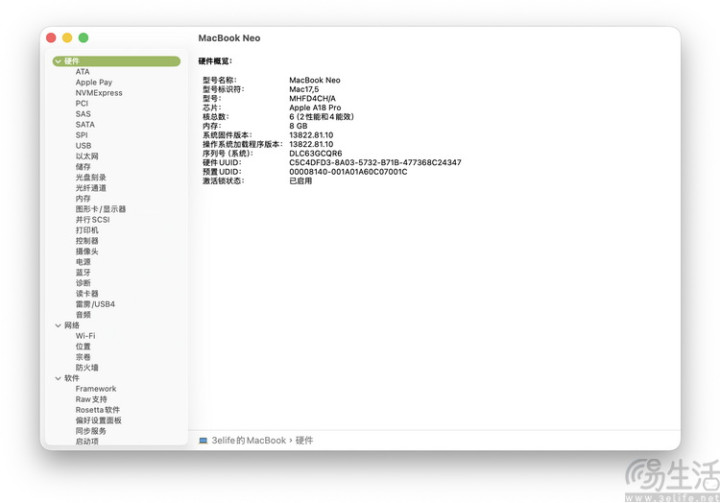Select the 内存 item in the sidebar
This screenshot has width=720, height=503.
(x=83, y=198)
